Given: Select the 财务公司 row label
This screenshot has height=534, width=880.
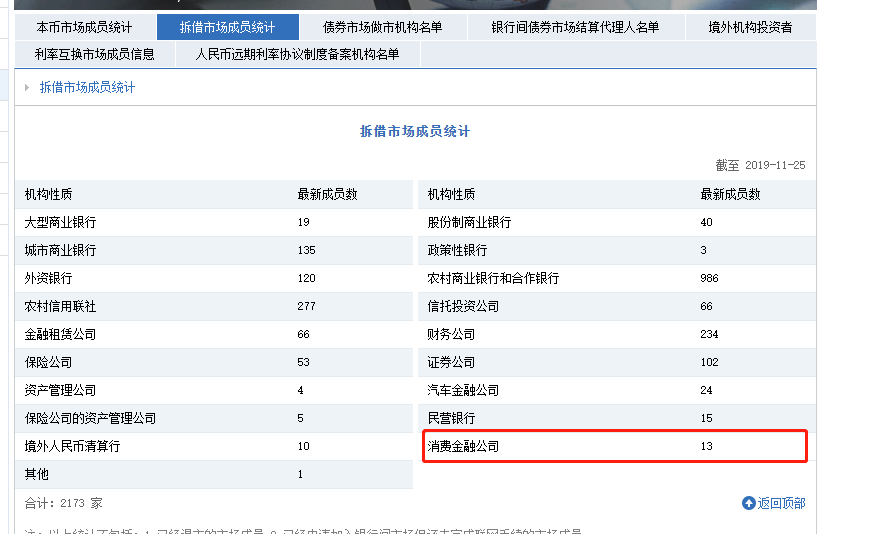Looking at the screenshot, I should click(451, 335).
